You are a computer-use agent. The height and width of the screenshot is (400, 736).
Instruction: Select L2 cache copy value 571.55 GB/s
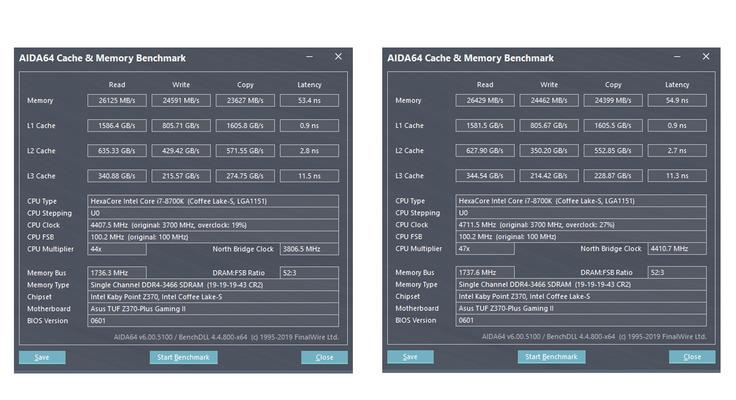(245, 151)
